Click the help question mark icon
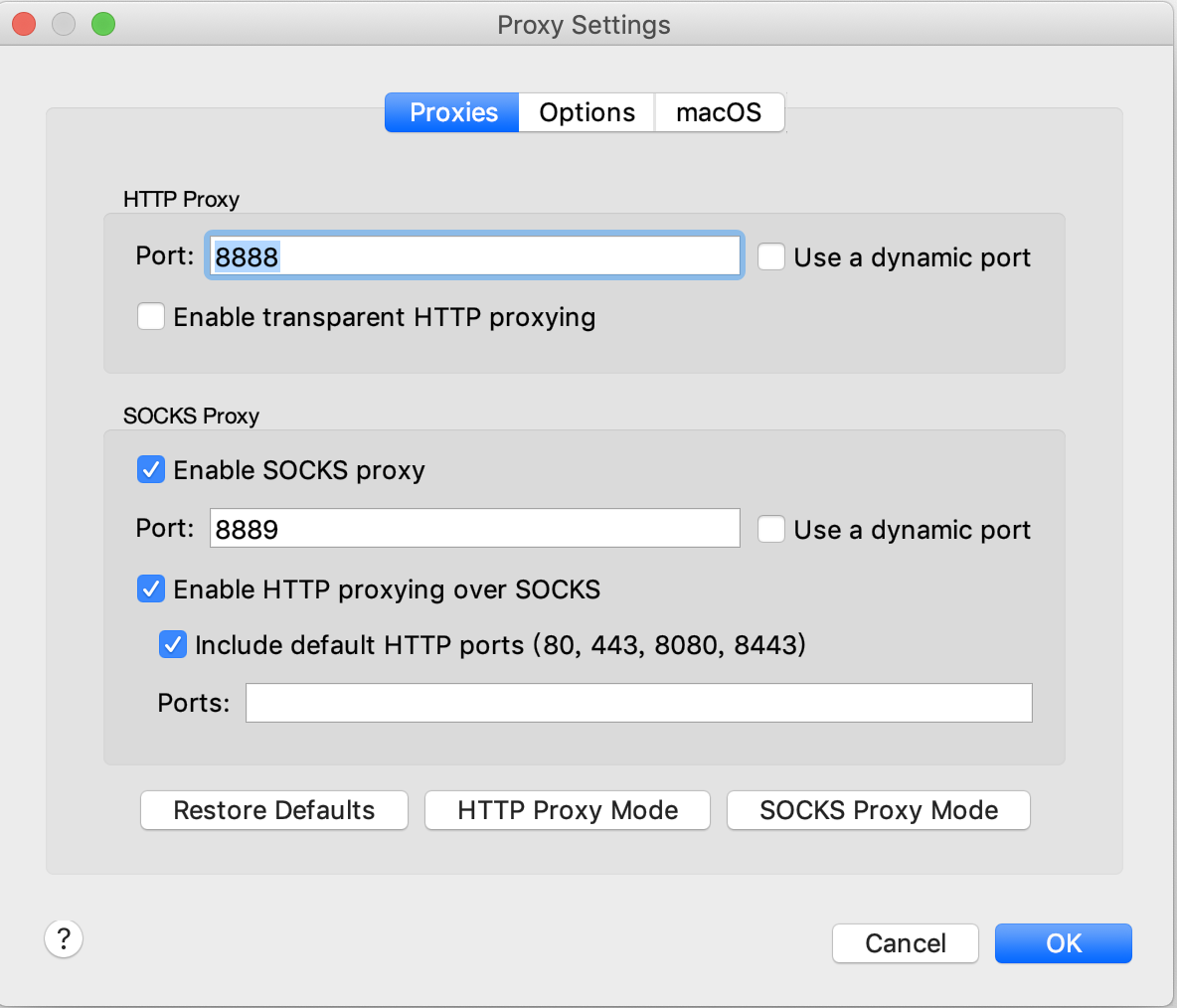The height and width of the screenshot is (1008, 1177). (x=64, y=938)
